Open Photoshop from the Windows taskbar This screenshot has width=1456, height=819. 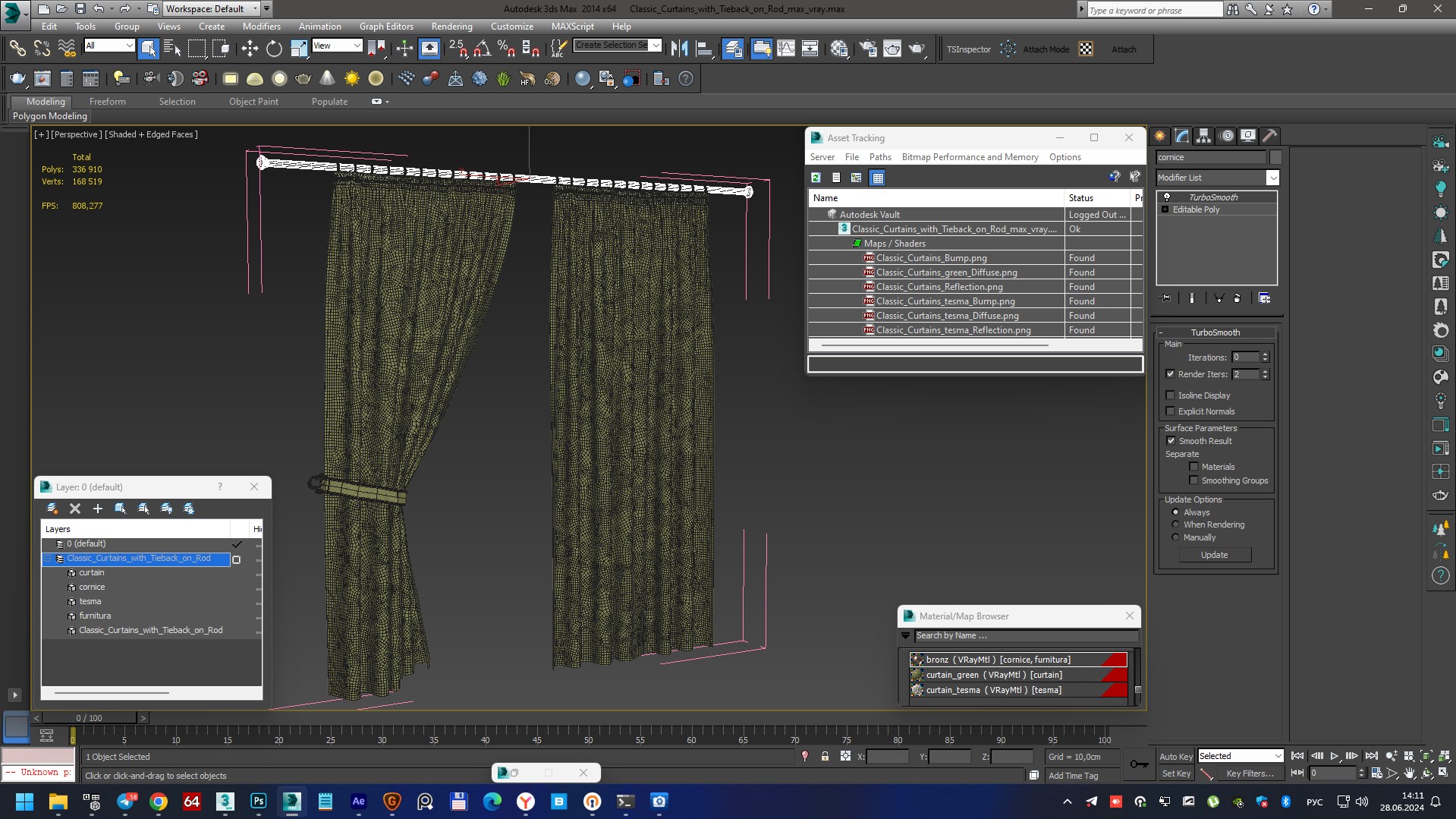(x=259, y=802)
